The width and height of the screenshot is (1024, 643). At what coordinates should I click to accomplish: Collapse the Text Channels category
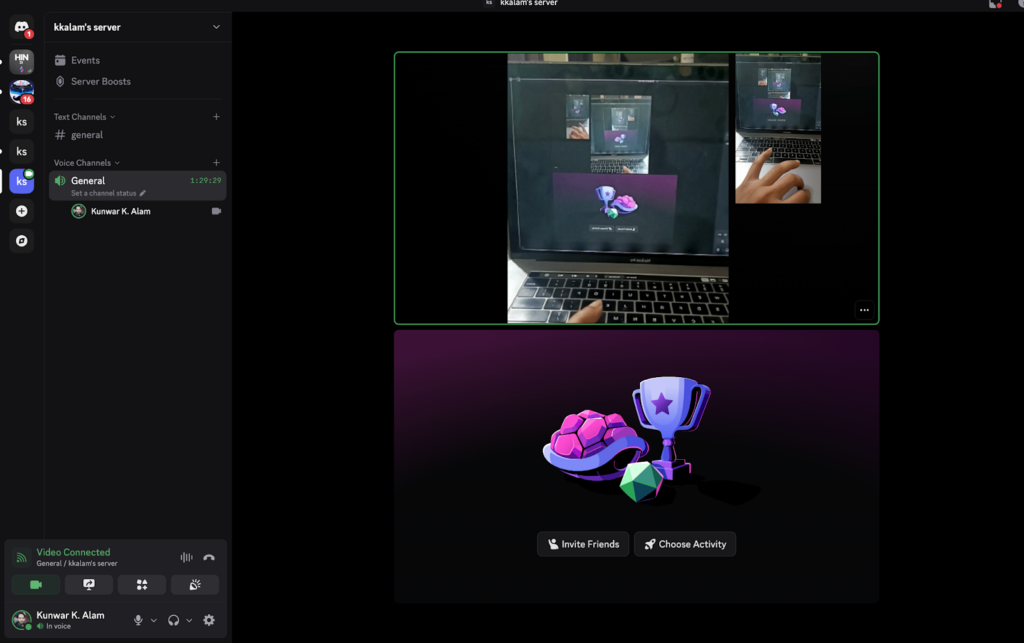click(x=84, y=117)
